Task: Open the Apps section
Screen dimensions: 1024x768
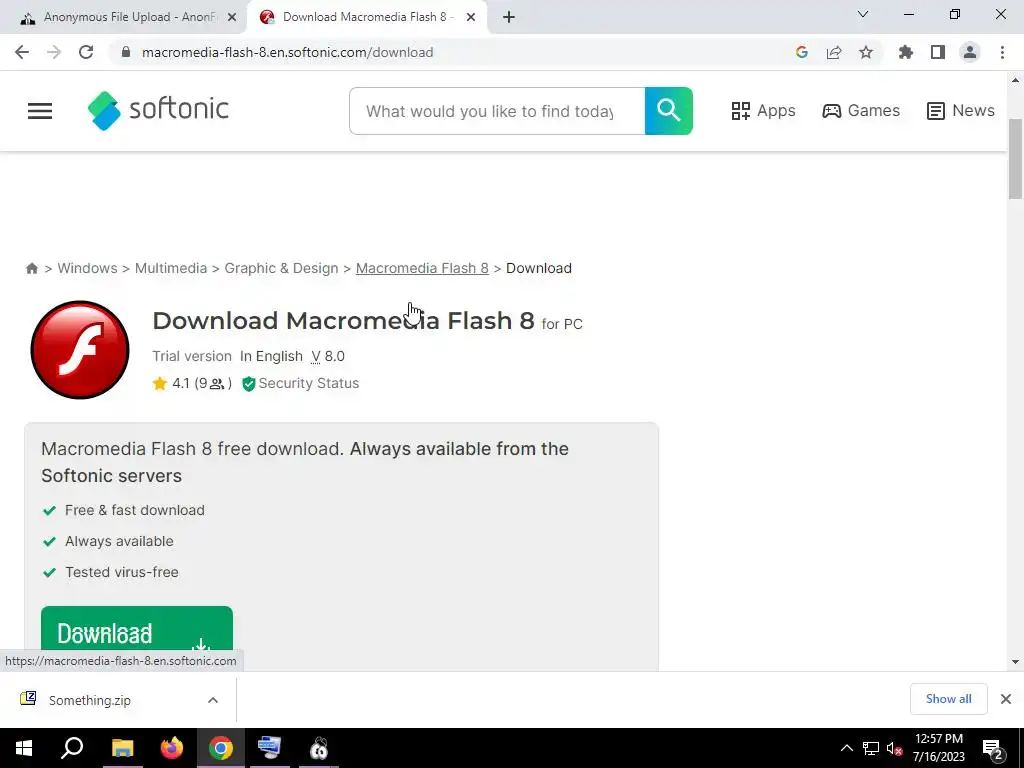Action: (763, 110)
